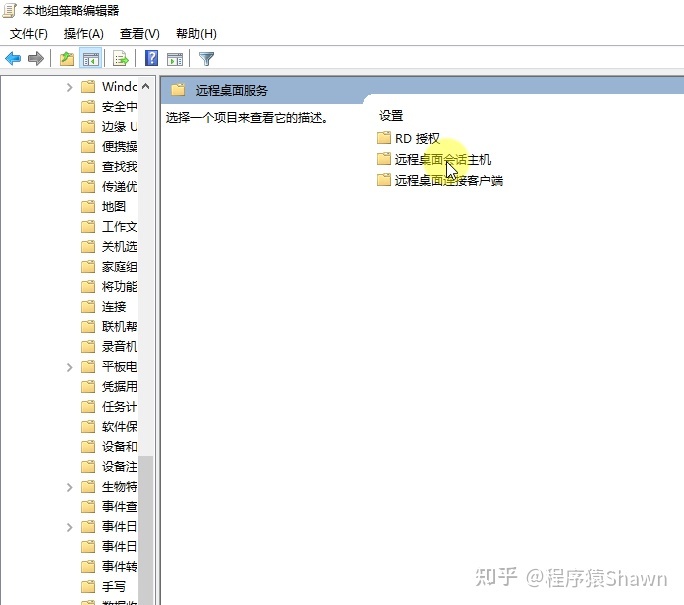This screenshot has height=605, width=684.
Task: Click the 平板电 folder icon
Action: 88,367
